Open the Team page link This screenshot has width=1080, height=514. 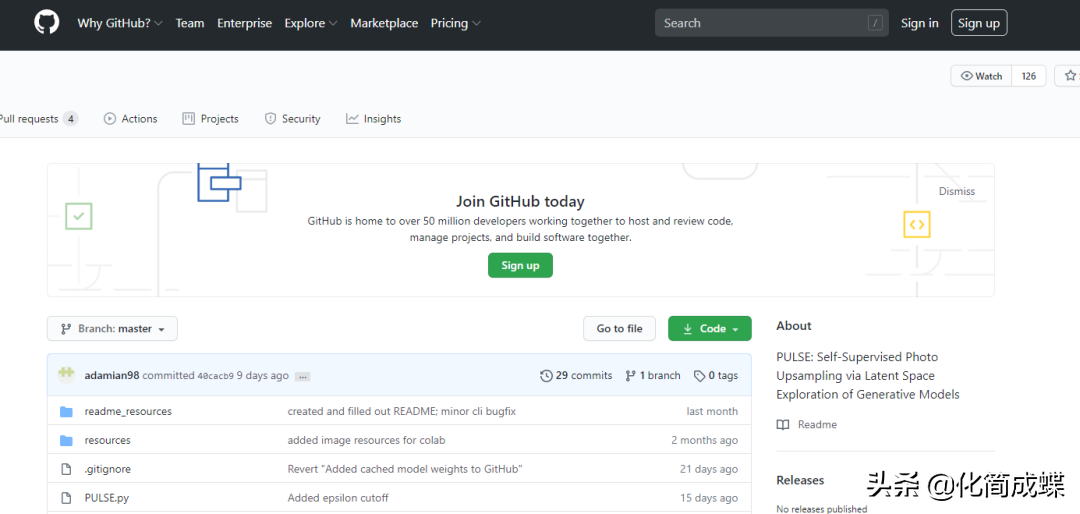point(189,23)
